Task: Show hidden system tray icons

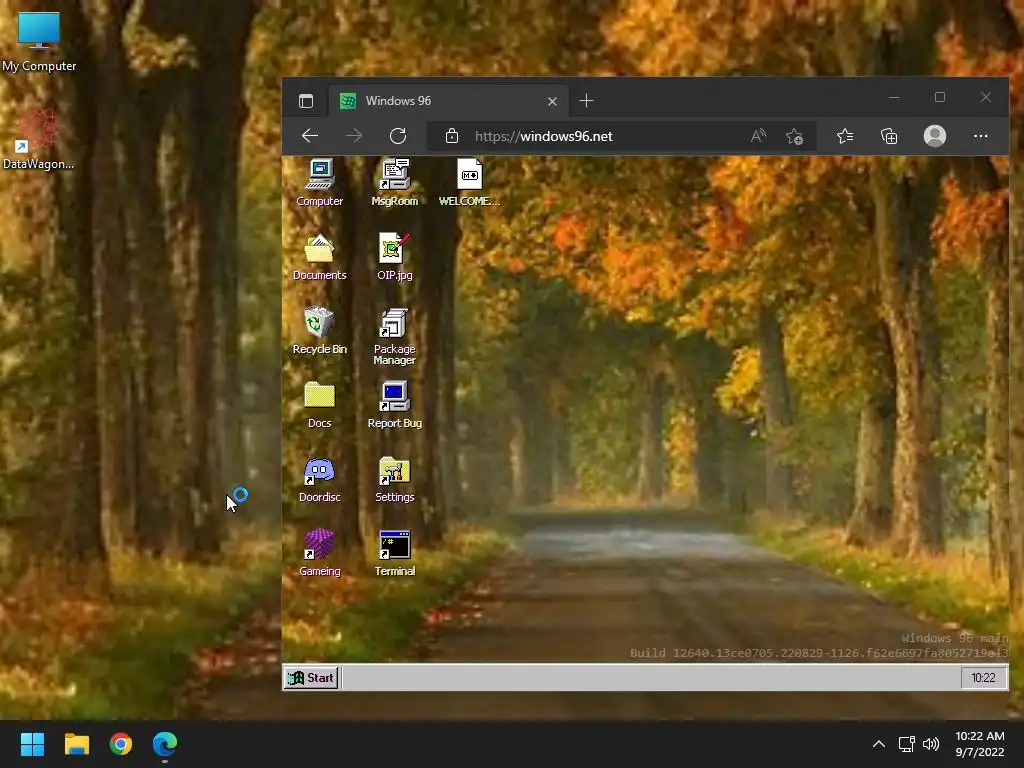Action: pyautogui.click(x=878, y=744)
